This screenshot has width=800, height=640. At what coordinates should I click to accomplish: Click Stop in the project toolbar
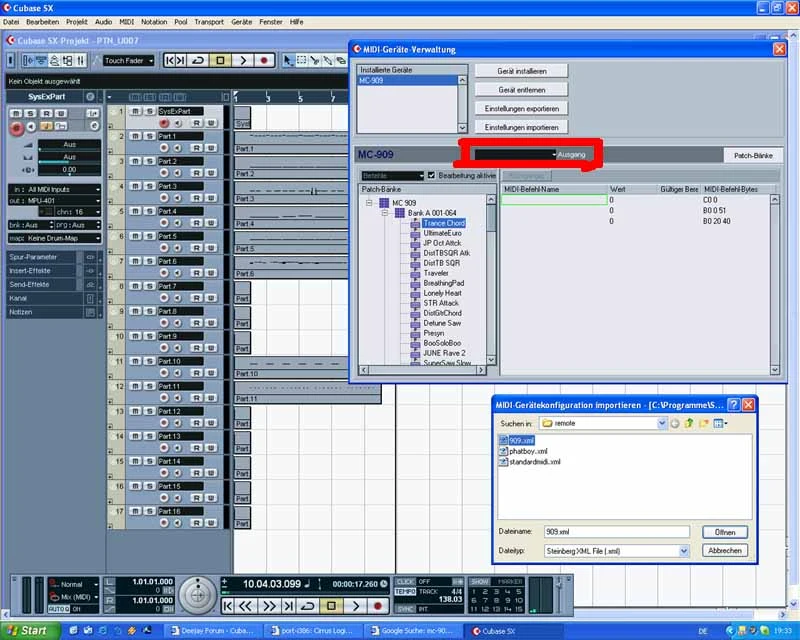click(221, 60)
